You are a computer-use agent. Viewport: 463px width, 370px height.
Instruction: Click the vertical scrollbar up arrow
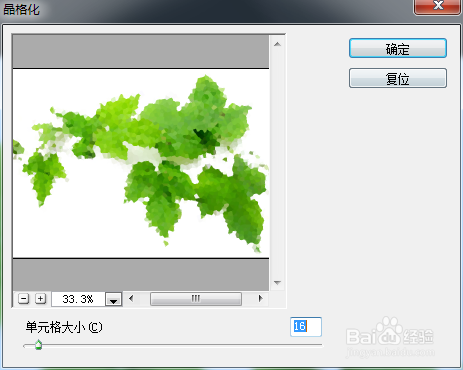pyautogui.click(x=277, y=44)
